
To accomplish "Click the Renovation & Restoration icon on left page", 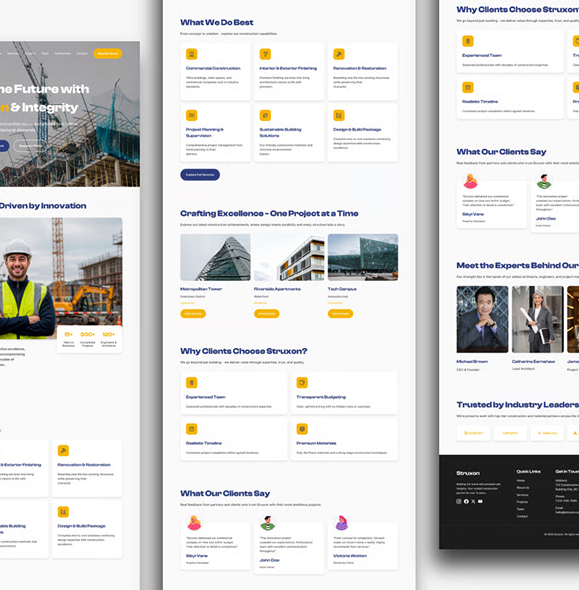I will [x=63, y=450].
